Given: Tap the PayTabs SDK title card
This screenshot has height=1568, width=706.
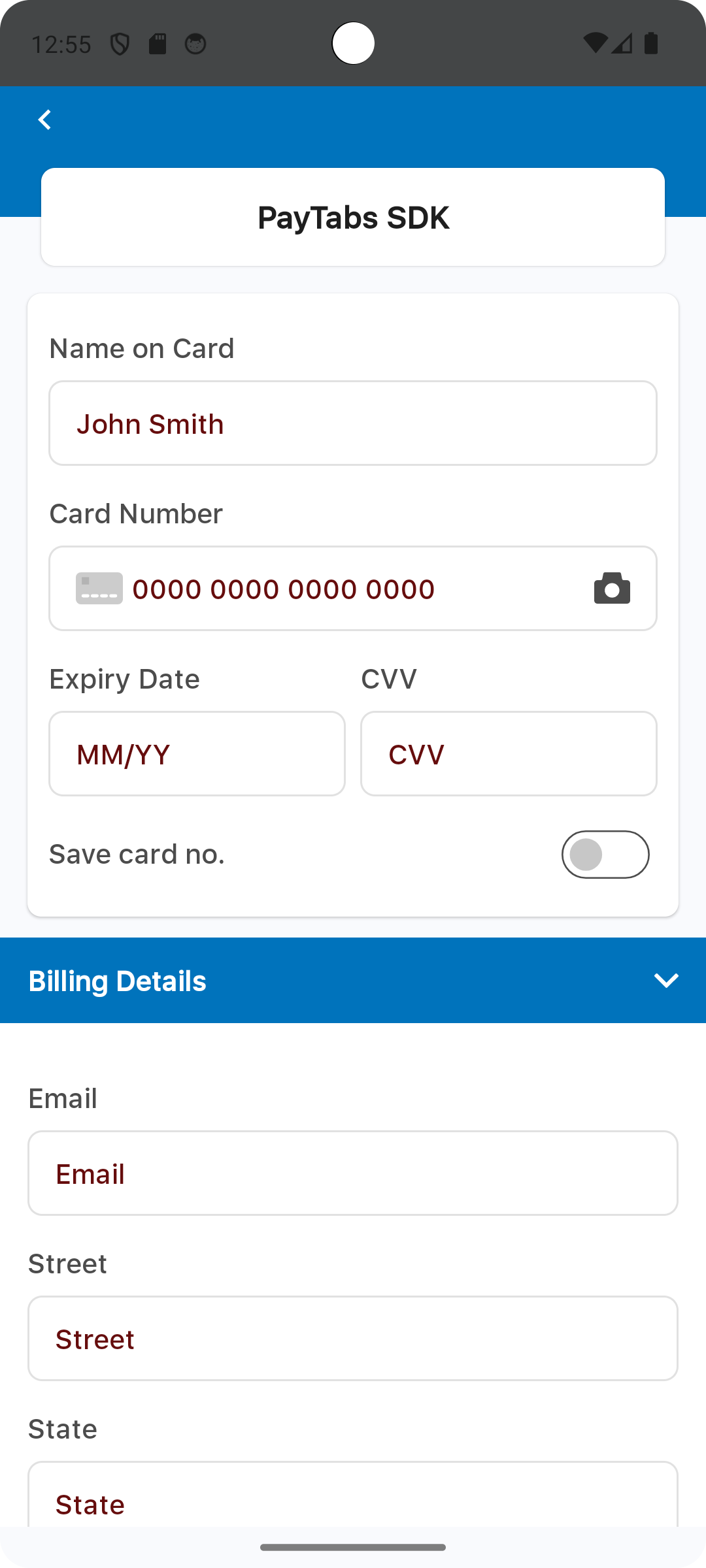Looking at the screenshot, I should pyautogui.click(x=353, y=218).
